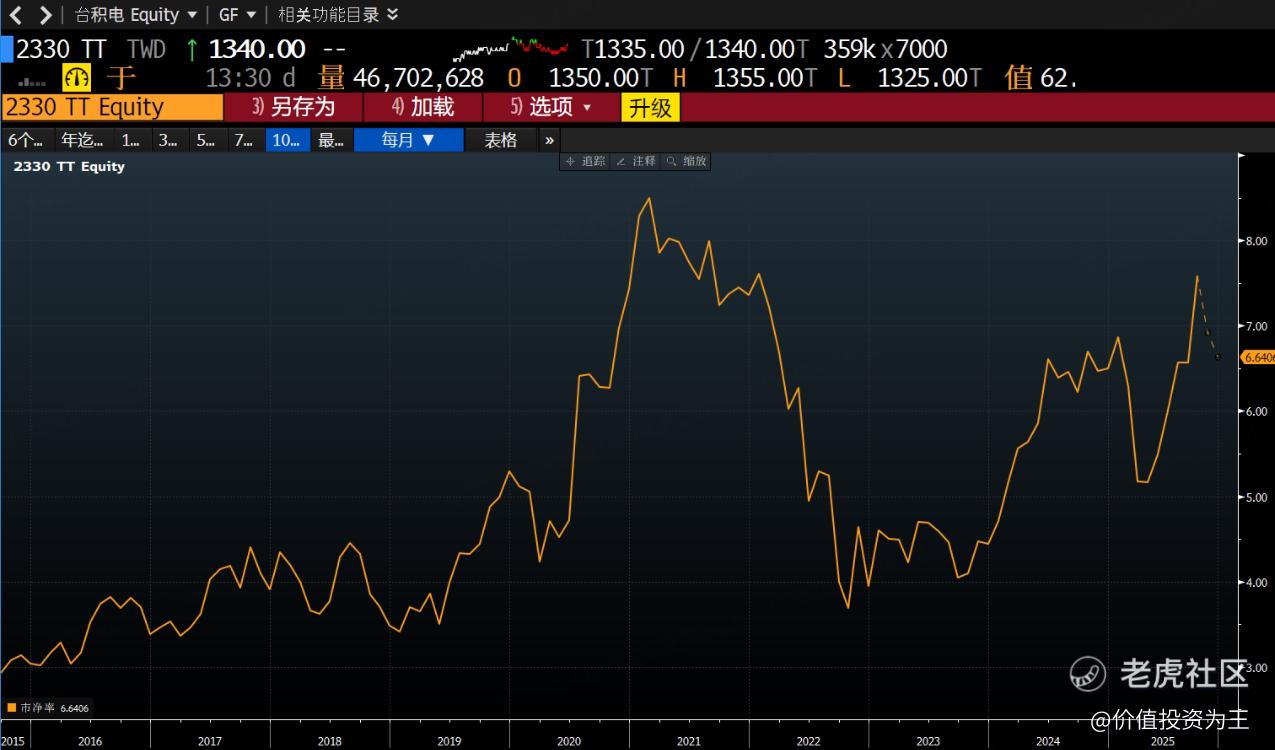Click the volume value 46,702,628
Viewport: 1275px width, 750px height.
418,78
